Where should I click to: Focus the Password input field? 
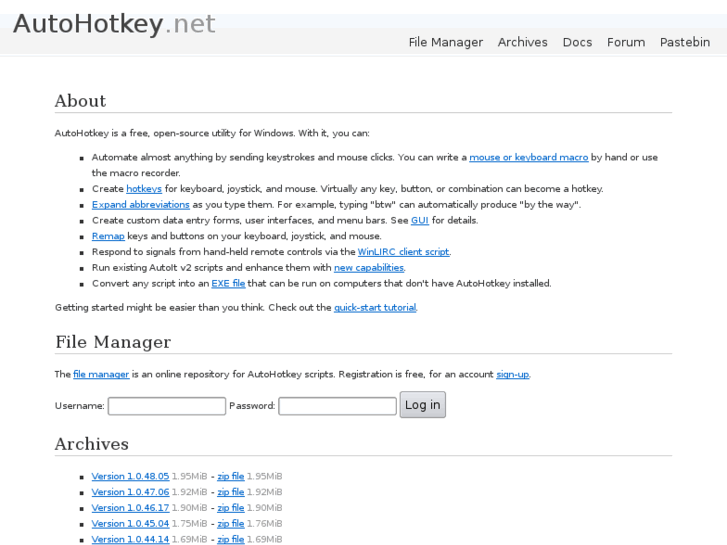(x=338, y=406)
